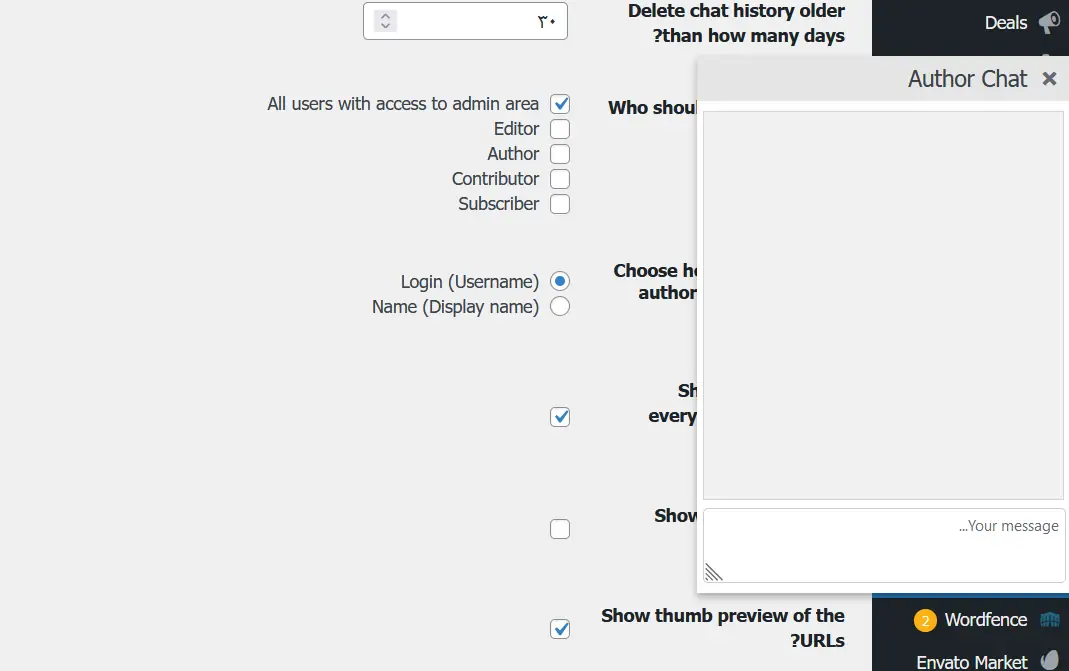This screenshot has width=1069, height=671.
Task: Click the Deals megaphone icon
Action: point(1048,22)
